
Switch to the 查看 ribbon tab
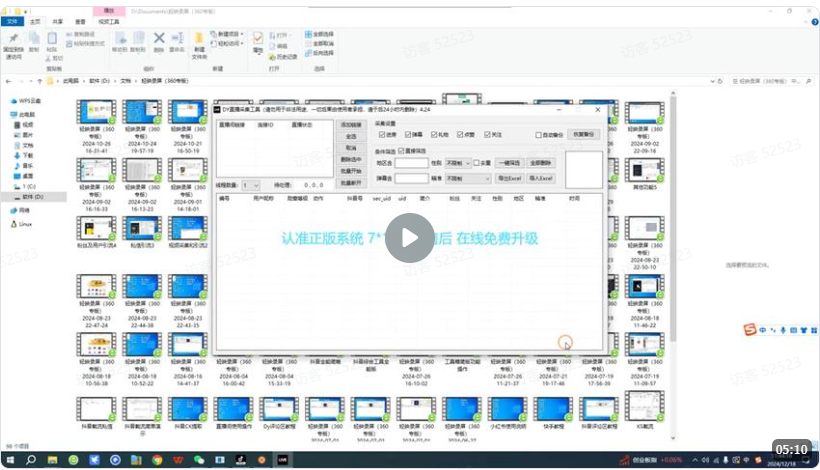78,20
